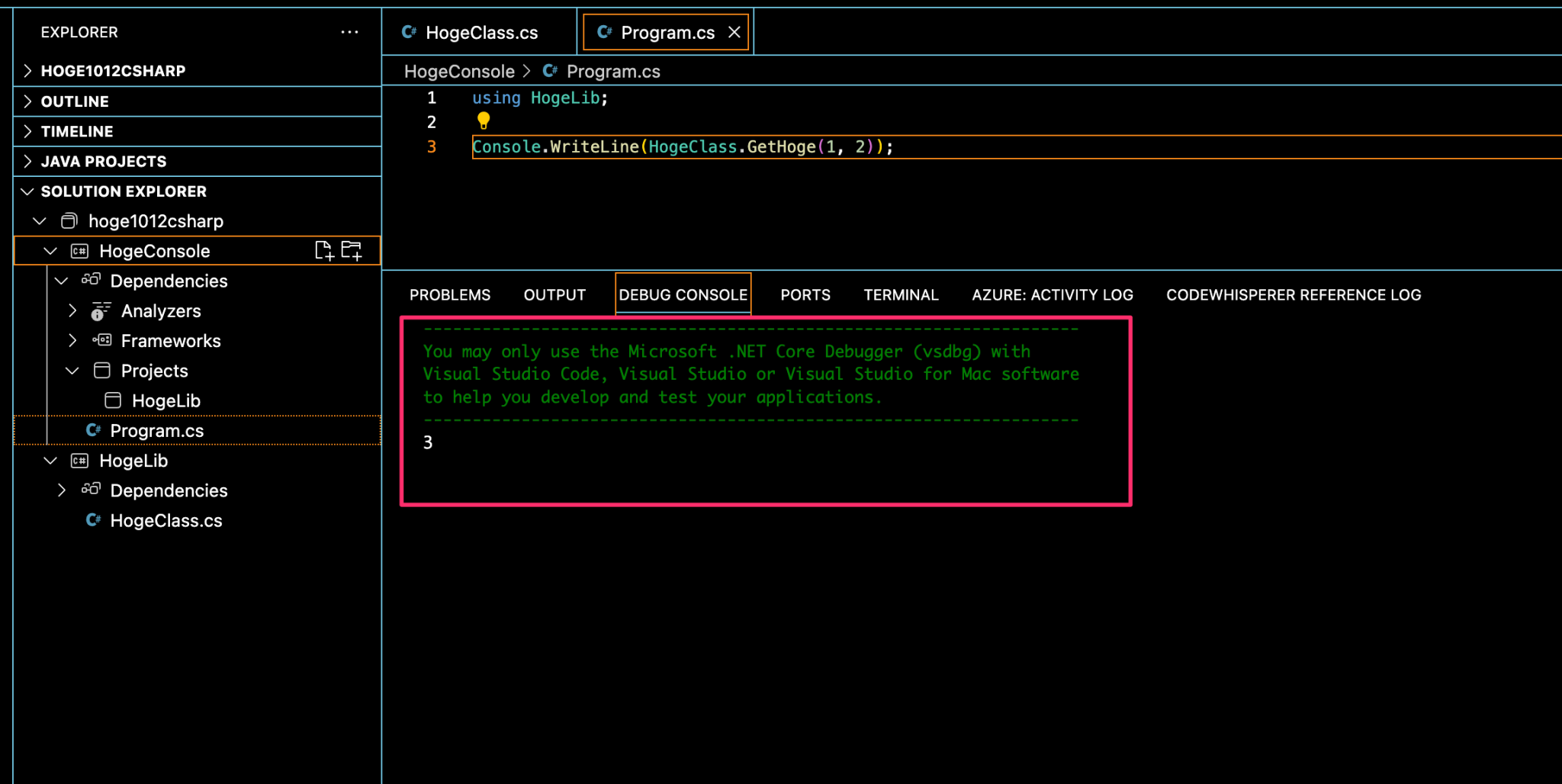Select HogeClass.cs under HogeLib in tree

pyautogui.click(x=166, y=520)
